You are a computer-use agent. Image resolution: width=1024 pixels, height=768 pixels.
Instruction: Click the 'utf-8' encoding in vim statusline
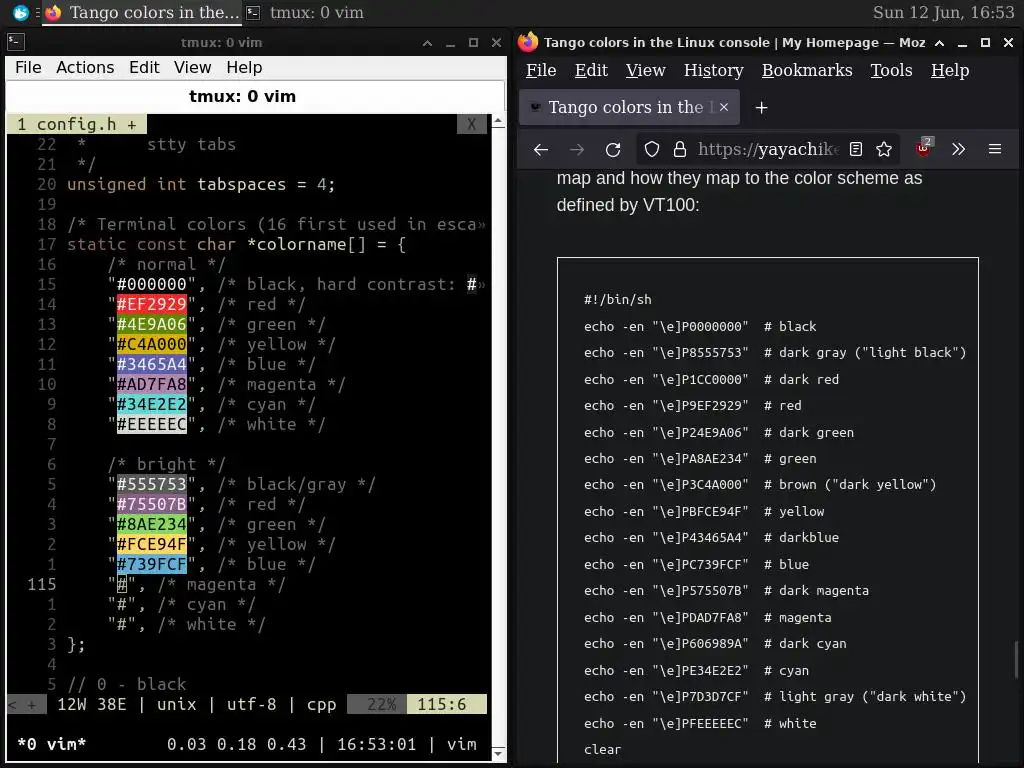point(251,705)
